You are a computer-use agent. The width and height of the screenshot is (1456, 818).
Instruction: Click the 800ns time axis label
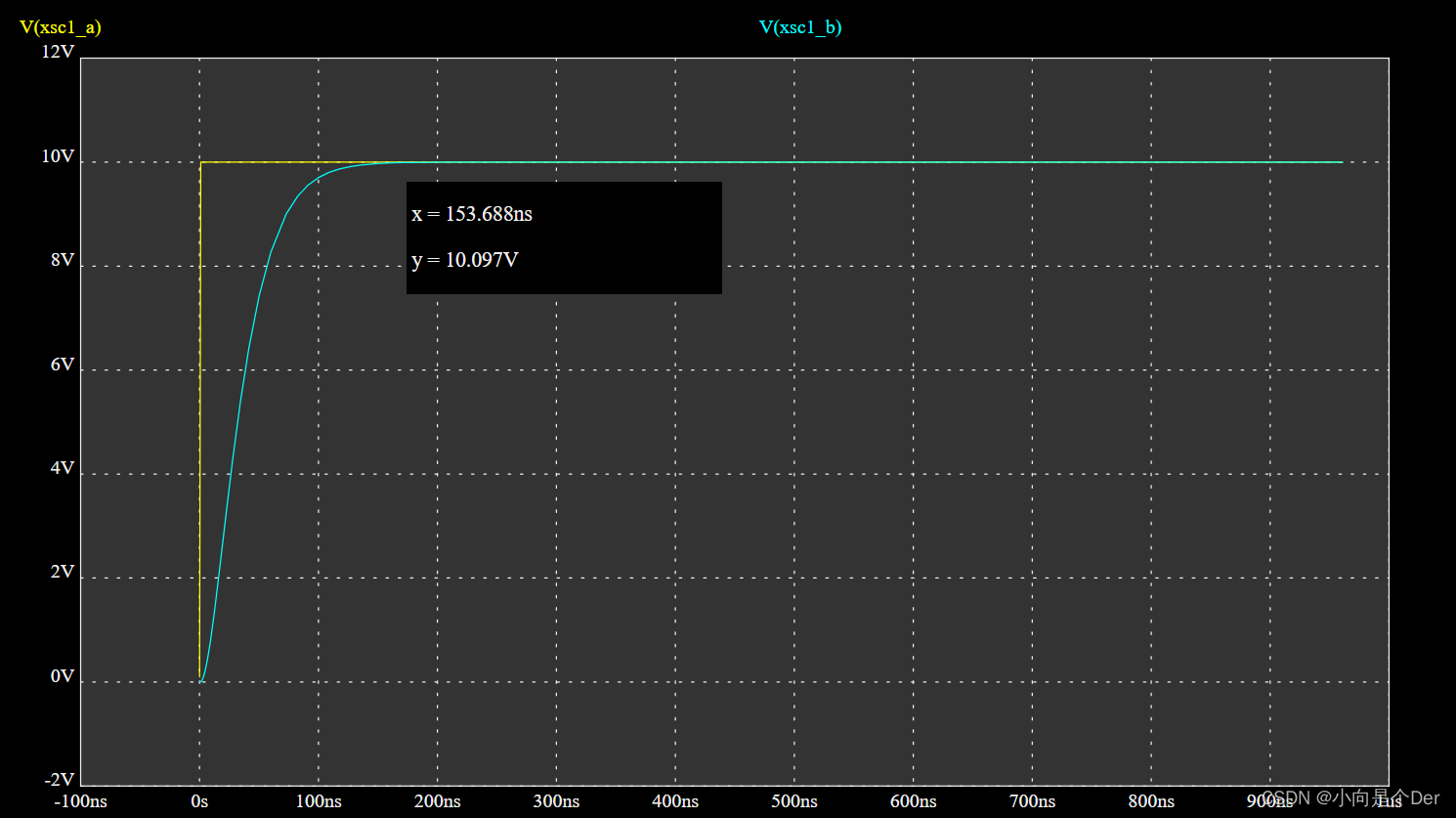(1151, 801)
